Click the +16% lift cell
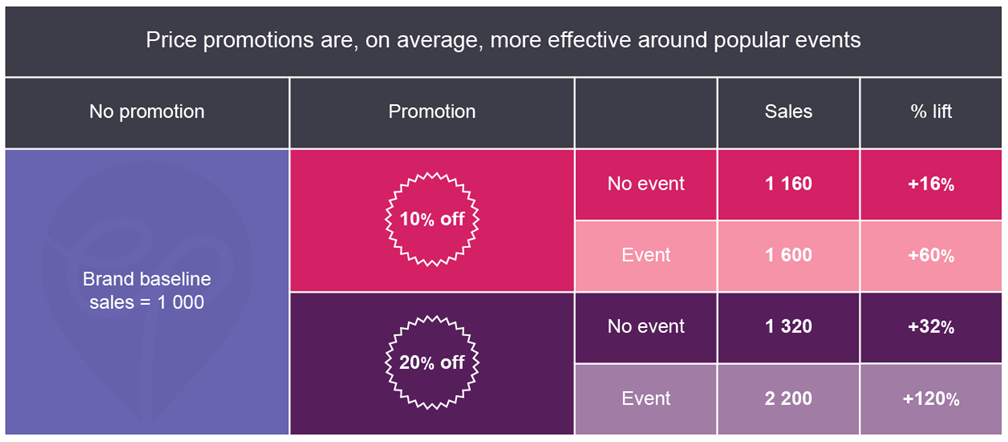This screenshot has height=442, width=1008. [931, 184]
